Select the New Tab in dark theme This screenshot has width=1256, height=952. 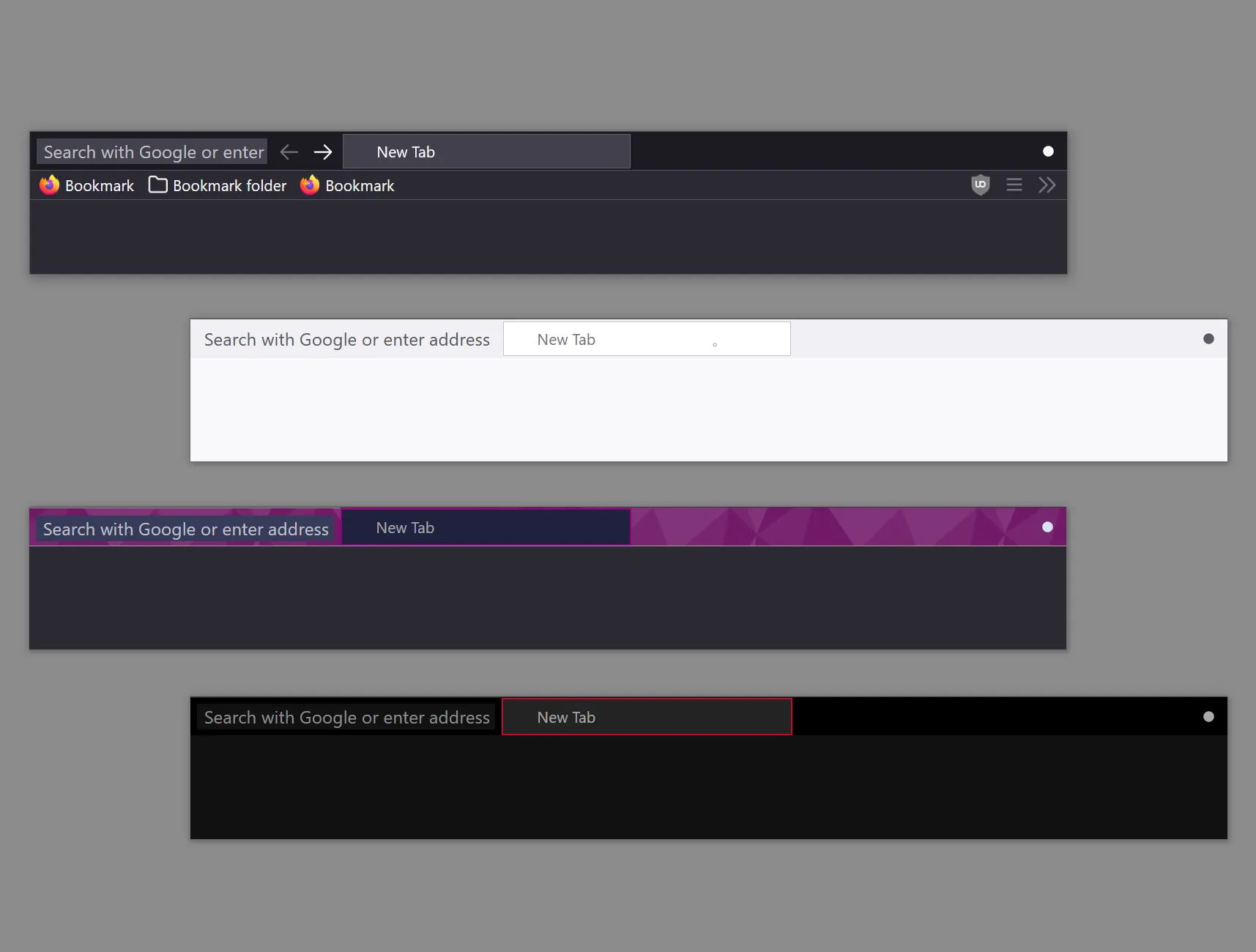pyautogui.click(x=486, y=152)
